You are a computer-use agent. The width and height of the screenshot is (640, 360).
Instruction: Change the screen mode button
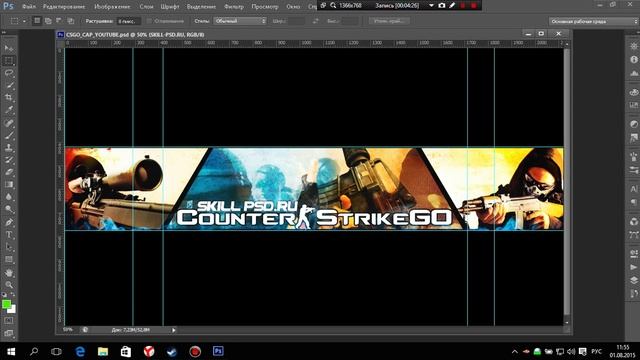[x=9, y=333]
